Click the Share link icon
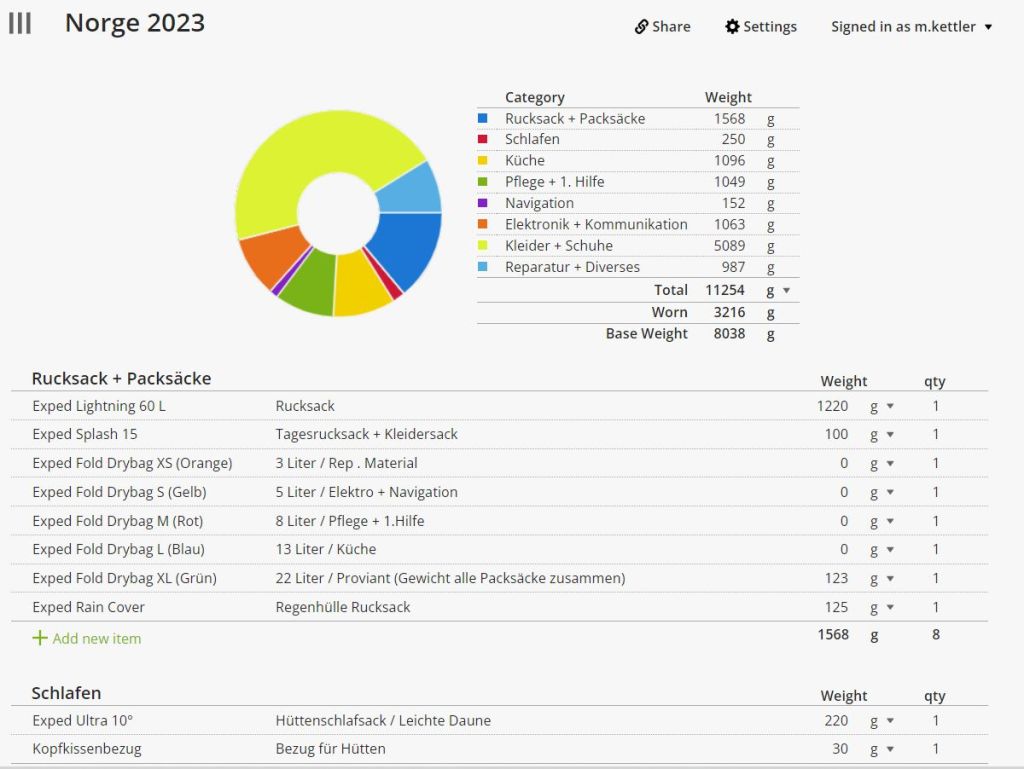This screenshot has height=769, width=1024. (x=642, y=27)
